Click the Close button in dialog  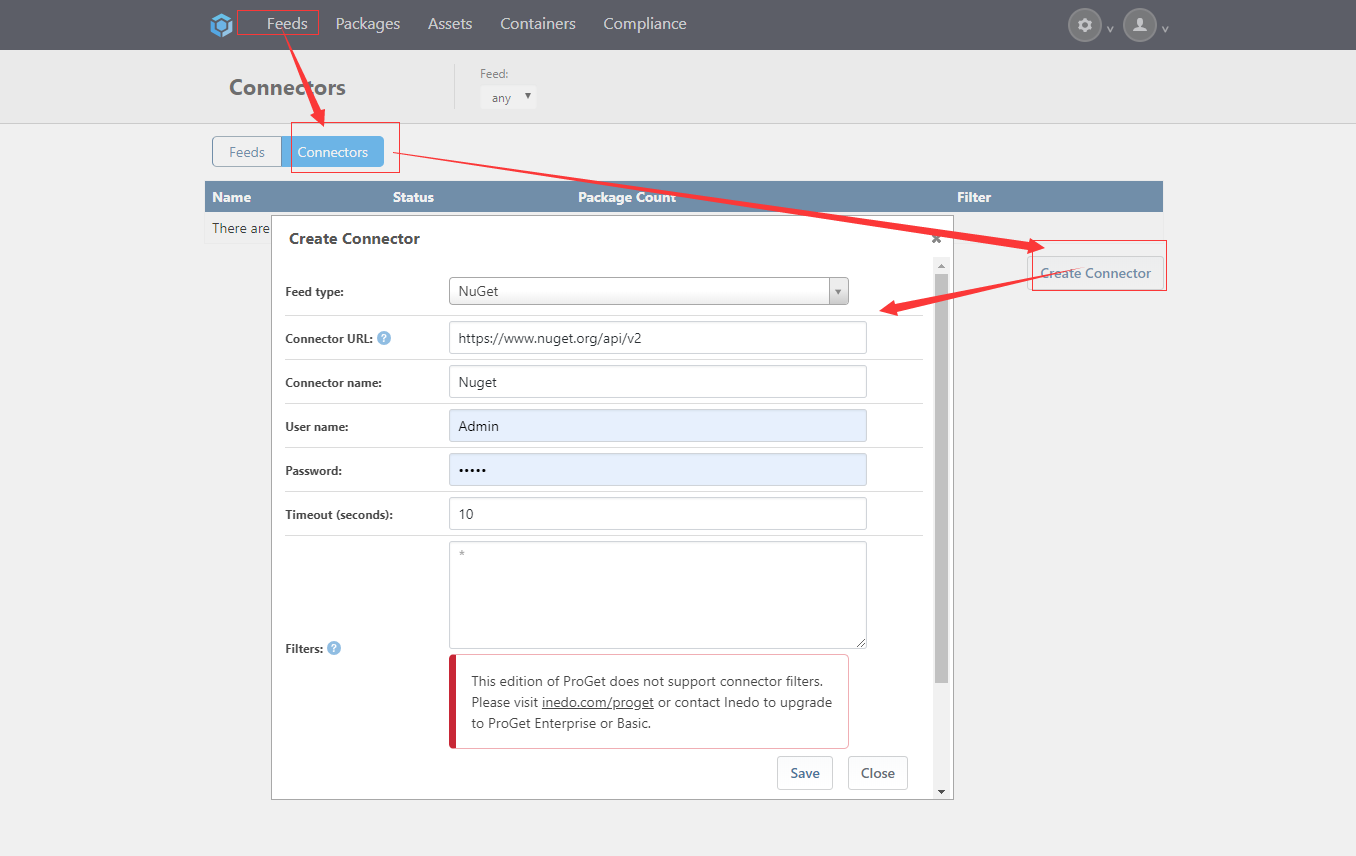click(878, 773)
